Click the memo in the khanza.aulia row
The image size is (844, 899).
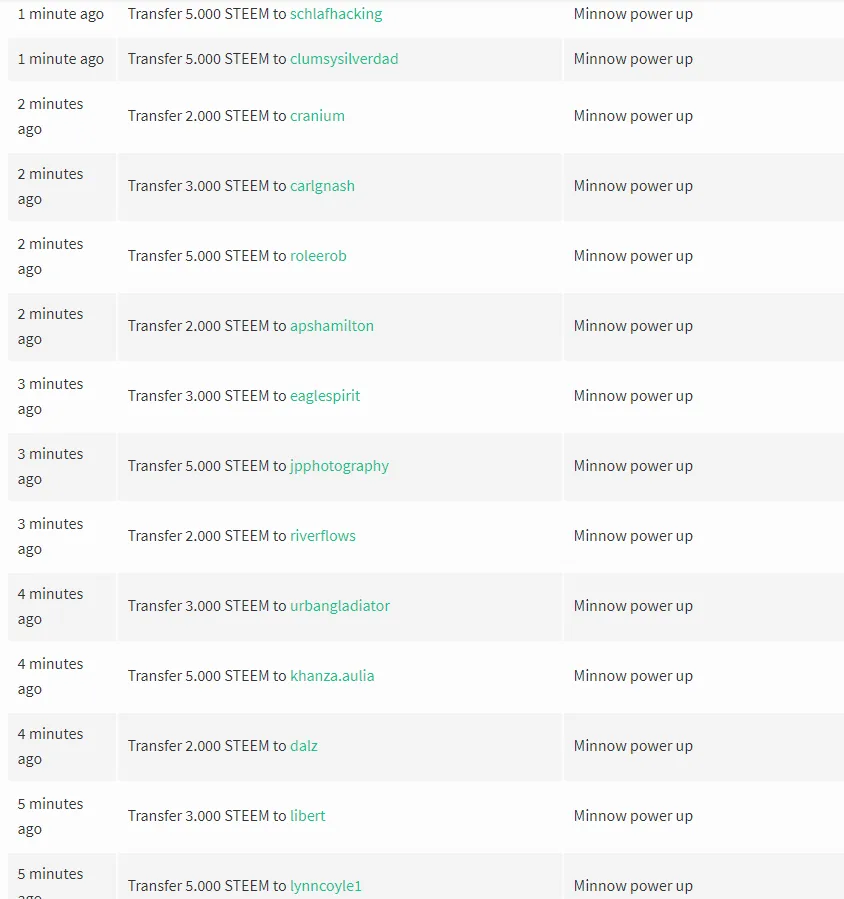pos(633,676)
